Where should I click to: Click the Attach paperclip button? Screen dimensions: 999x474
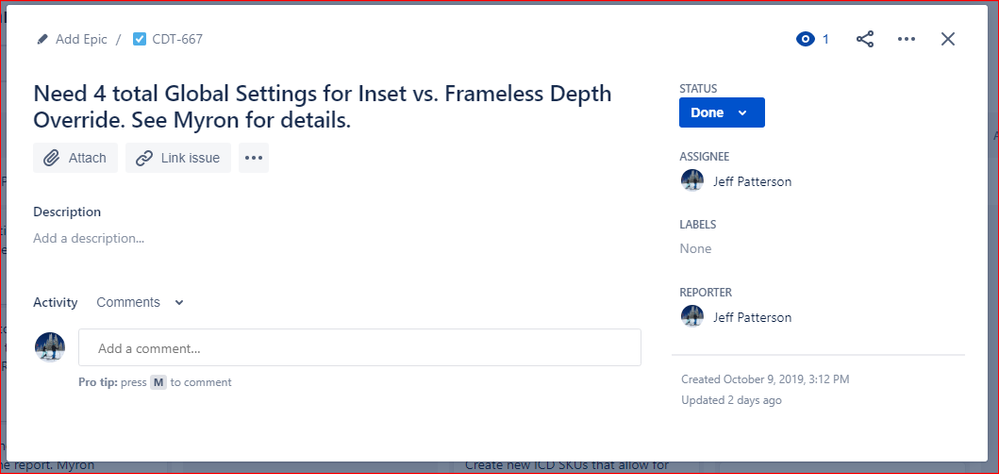(75, 158)
